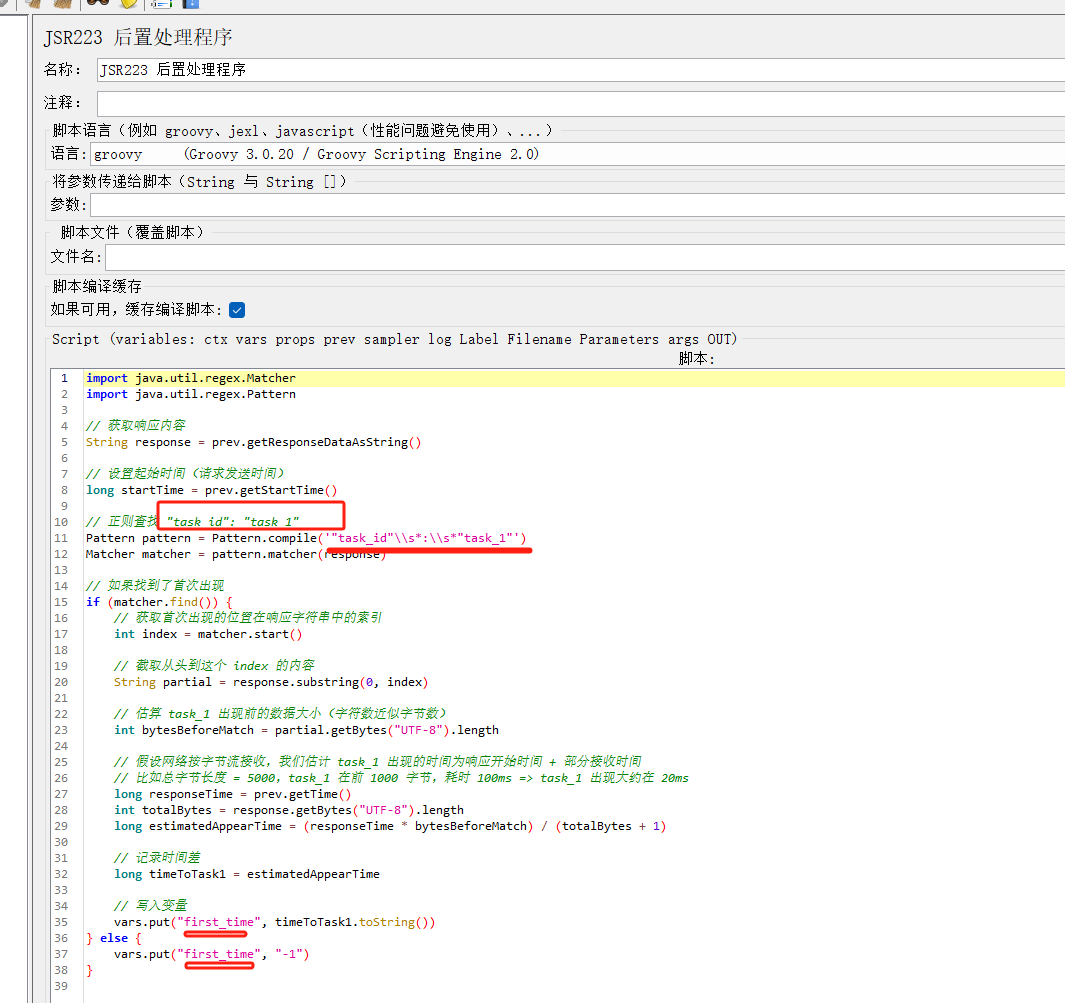The height and width of the screenshot is (1003, 1065).
Task: Click the comment '// 获取响应内容' on line 4
Action: [136, 426]
